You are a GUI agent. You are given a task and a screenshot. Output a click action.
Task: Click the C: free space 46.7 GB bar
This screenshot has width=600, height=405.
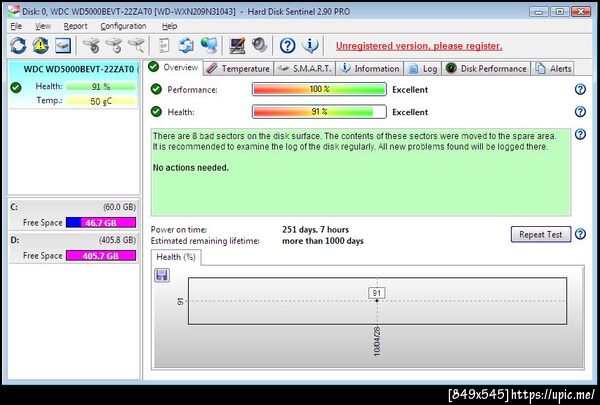pyautogui.click(x=101, y=222)
